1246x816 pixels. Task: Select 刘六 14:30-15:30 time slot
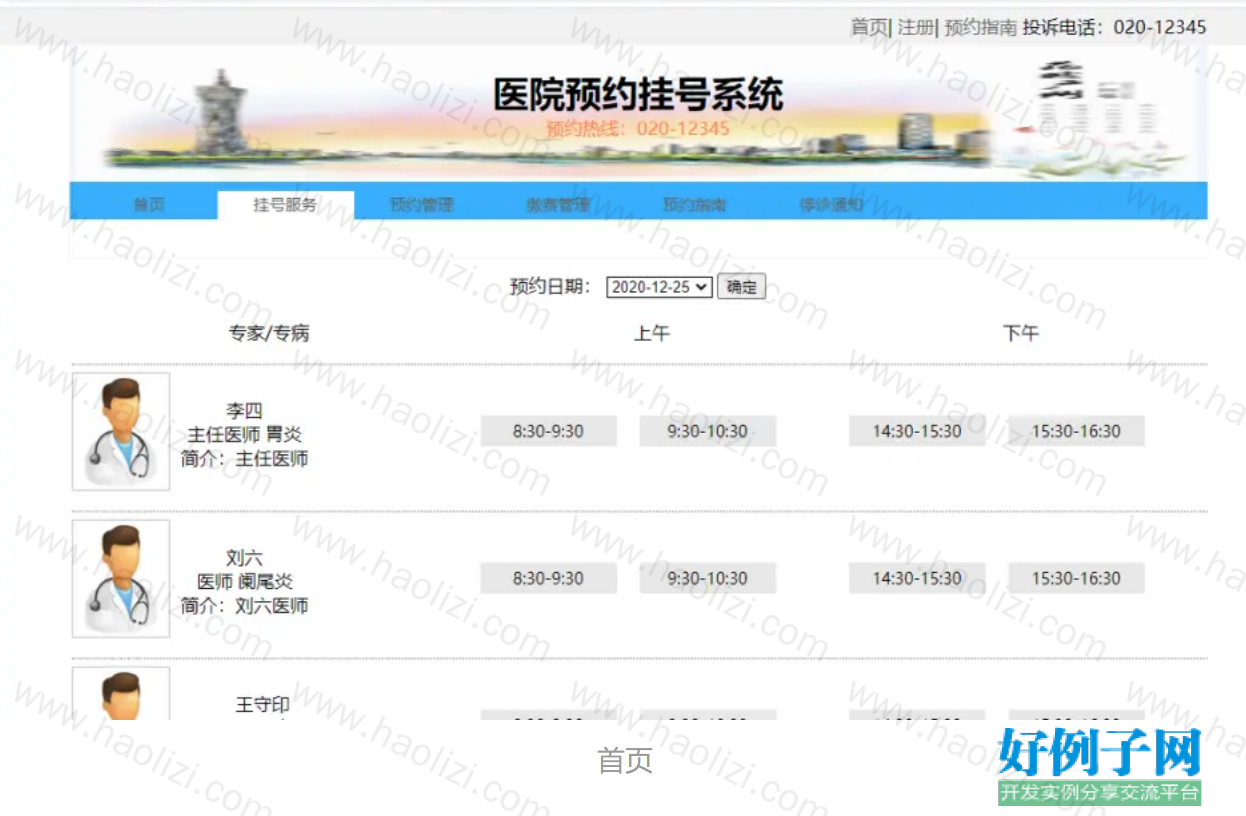click(x=917, y=579)
